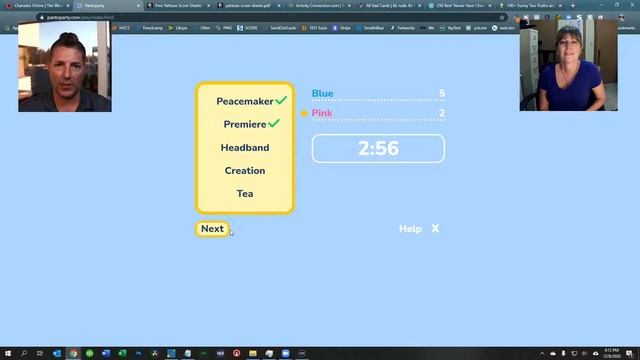The width and height of the screenshot is (640, 360).
Task: Open Chrome from the taskbar
Action: pyautogui.click(x=73, y=353)
